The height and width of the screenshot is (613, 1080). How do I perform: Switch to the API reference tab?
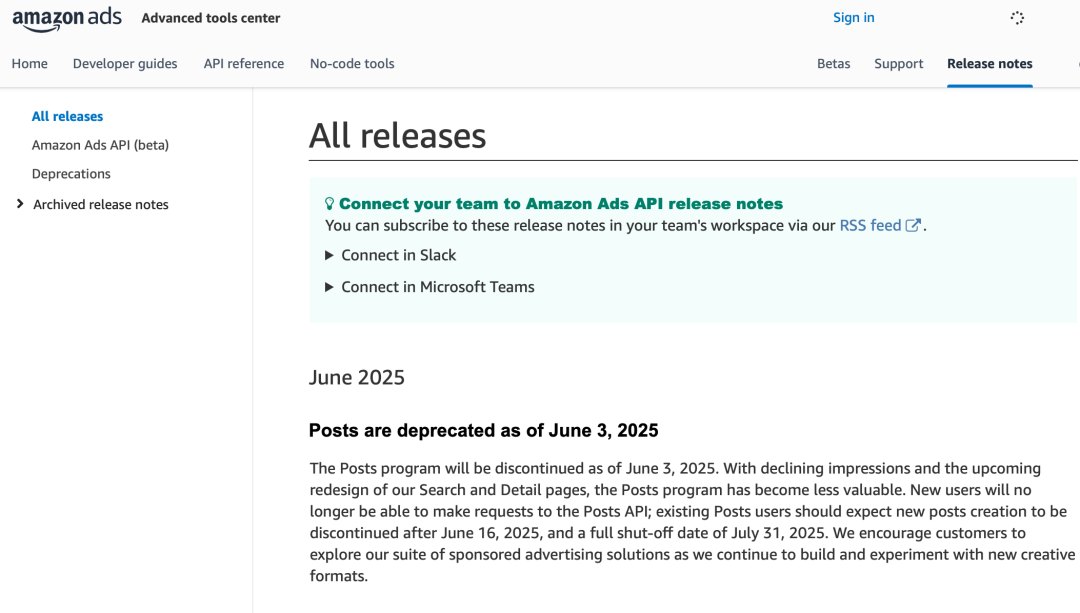244,63
